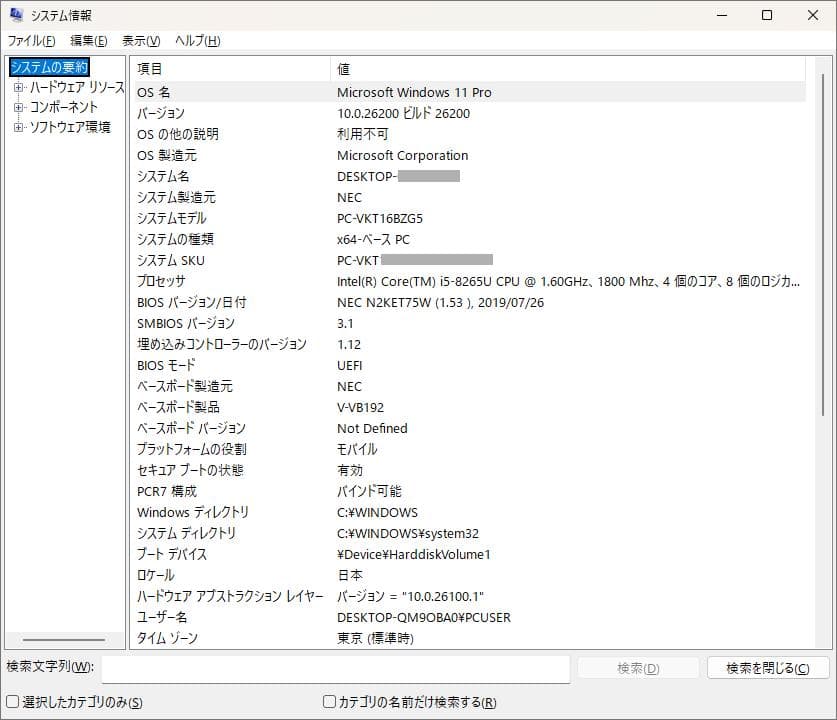Select the ロケール row label
This screenshot has height=720, width=837.
tap(156, 575)
